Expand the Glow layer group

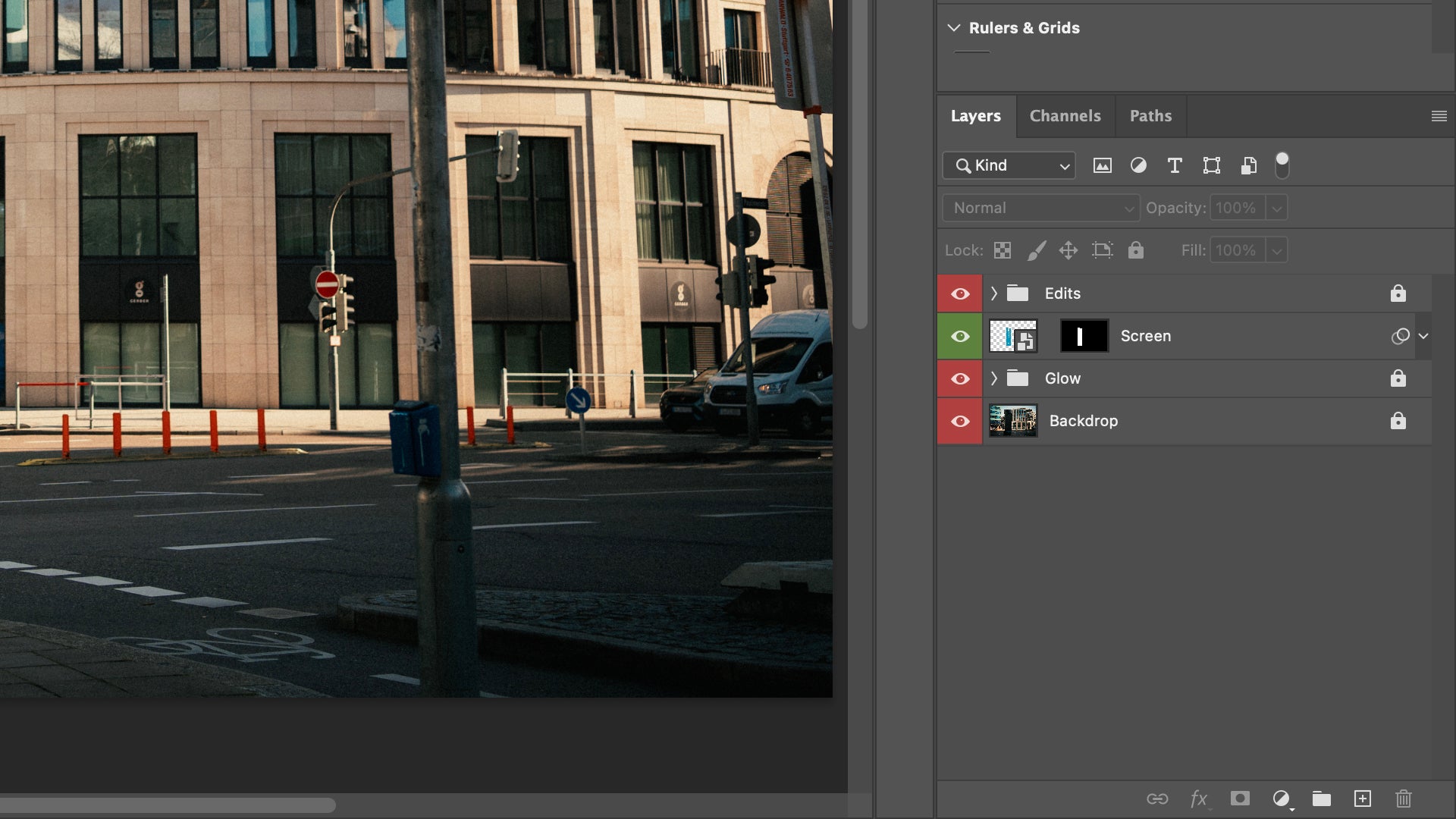(993, 378)
